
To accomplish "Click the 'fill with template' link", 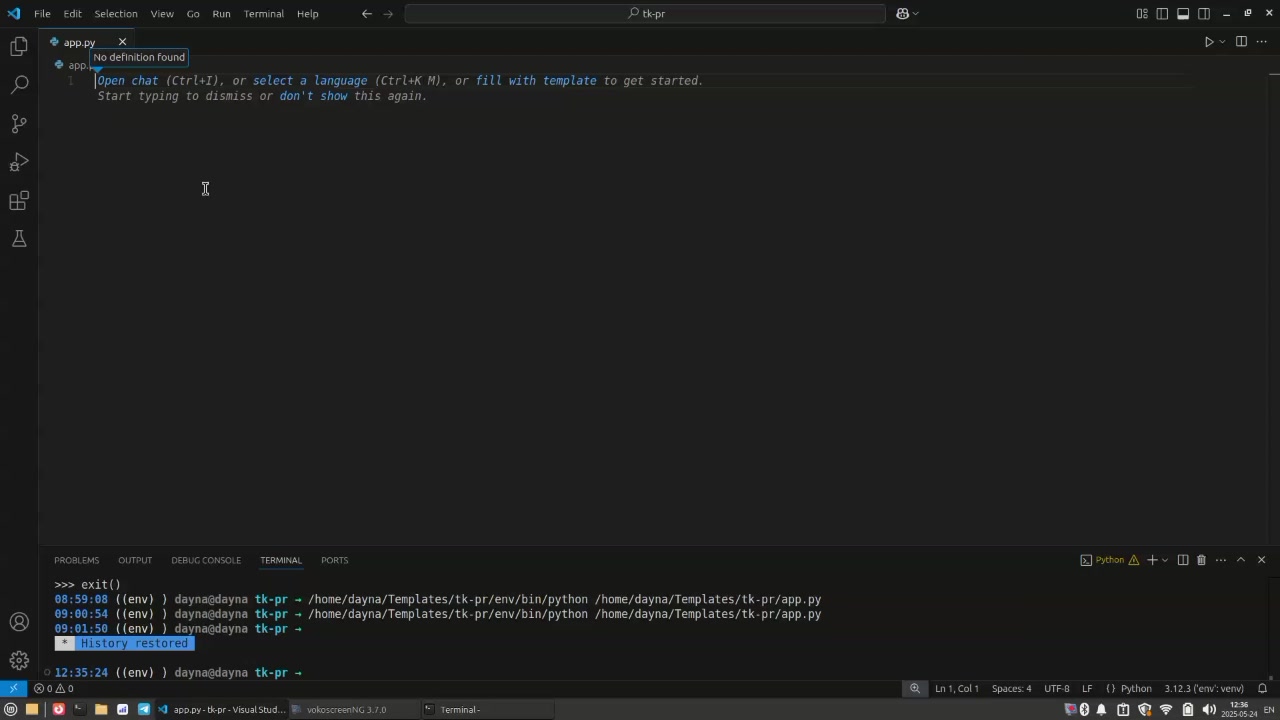I will tap(536, 81).
